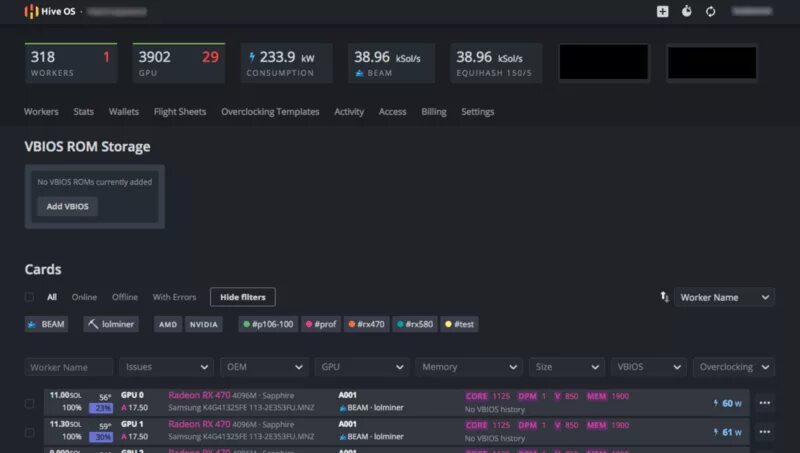Toggle the #rx580 tag filter
The width and height of the screenshot is (800, 453).
(x=415, y=324)
